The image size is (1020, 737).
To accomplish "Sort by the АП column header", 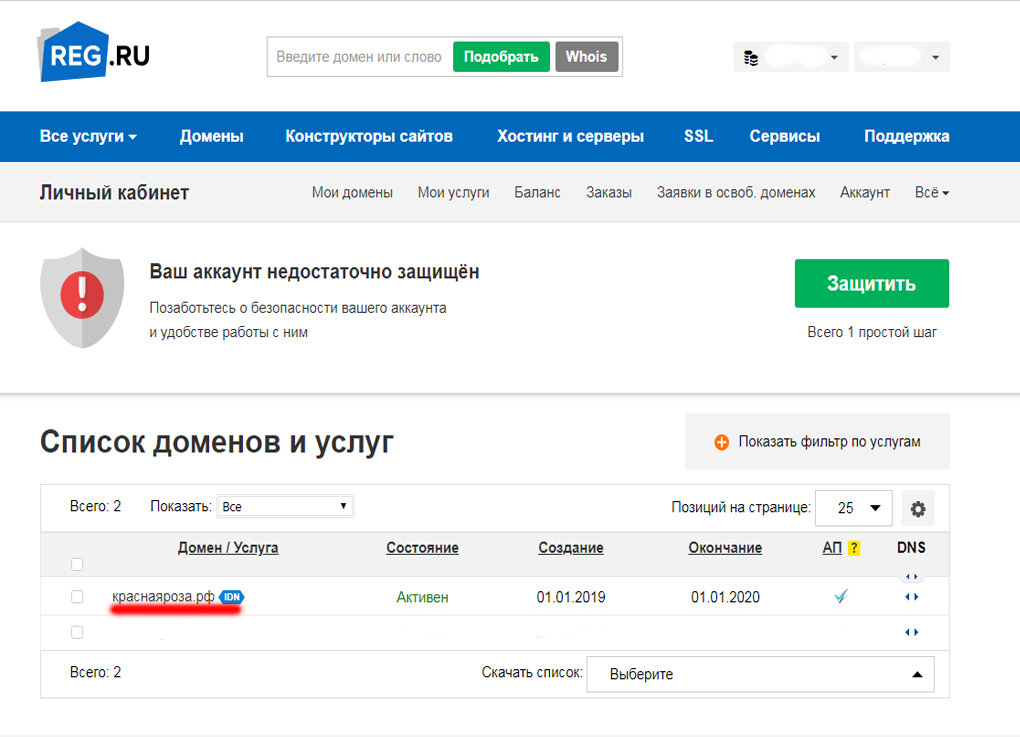I will coord(832,548).
